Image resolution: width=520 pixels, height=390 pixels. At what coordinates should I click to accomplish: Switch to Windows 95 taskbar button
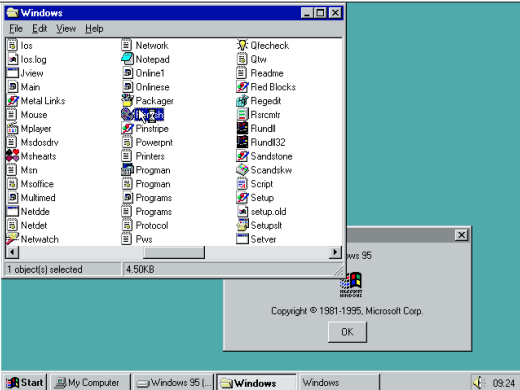(174, 382)
